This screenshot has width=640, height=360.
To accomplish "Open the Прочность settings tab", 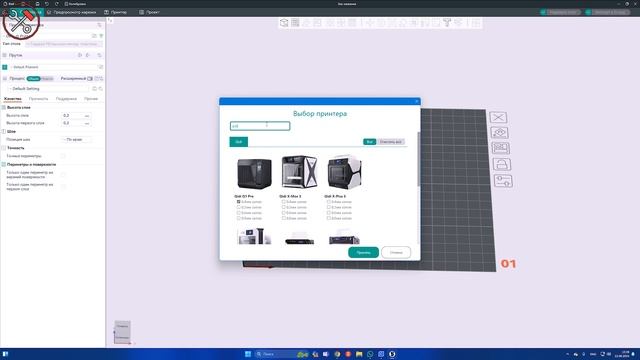I will (x=38, y=99).
